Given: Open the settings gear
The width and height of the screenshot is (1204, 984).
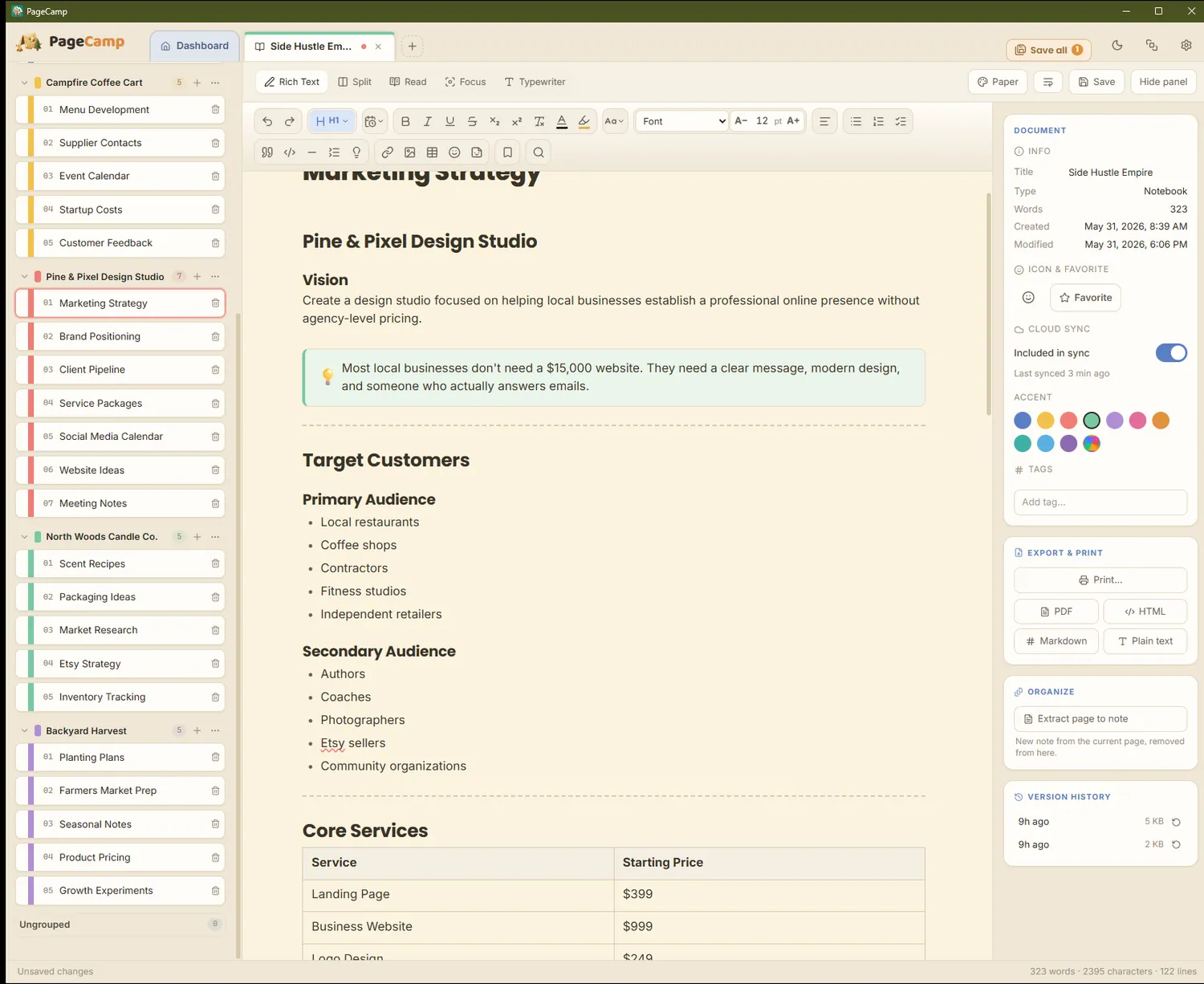Looking at the screenshot, I should click(1186, 46).
